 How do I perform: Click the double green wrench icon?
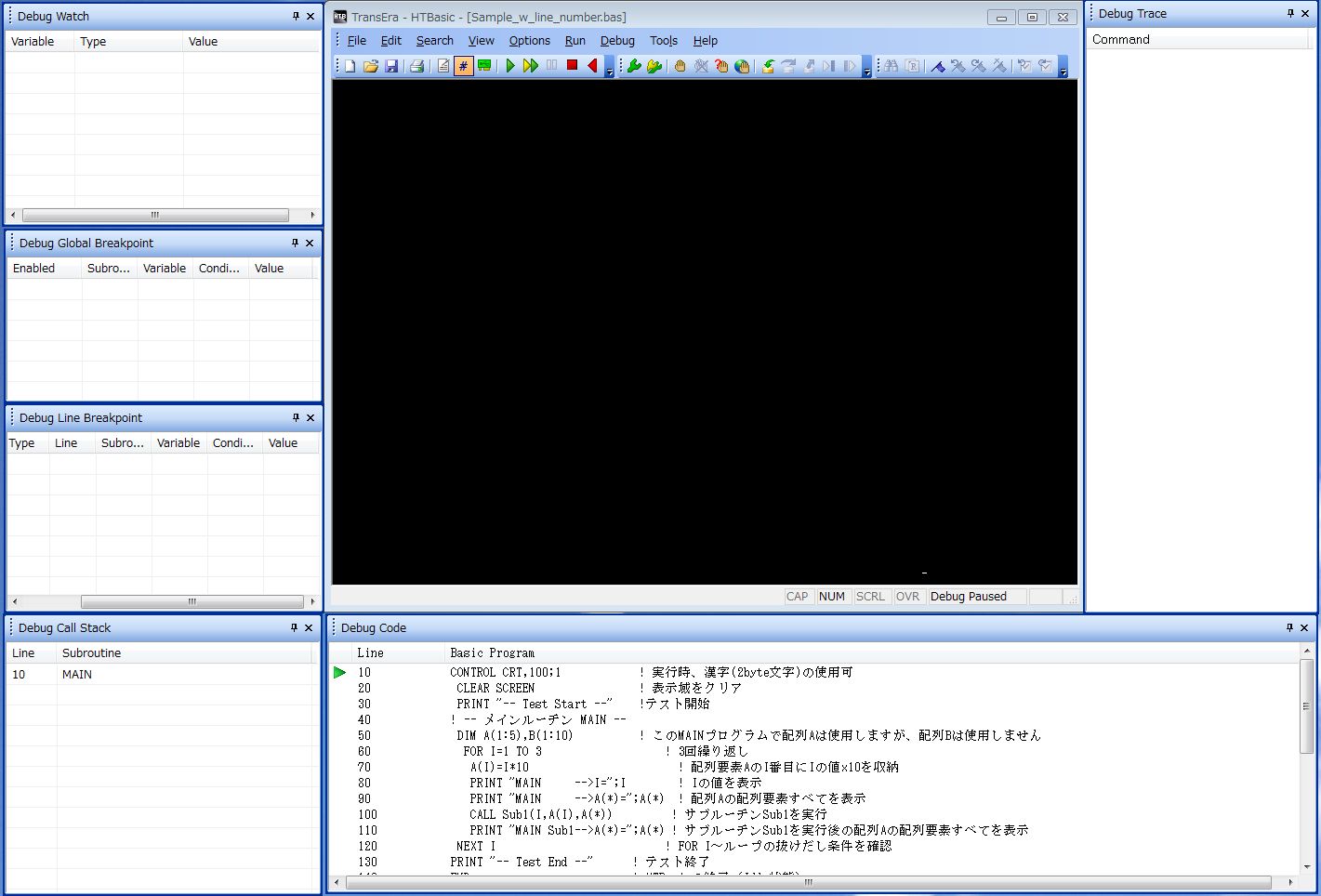[x=654, y=66]
